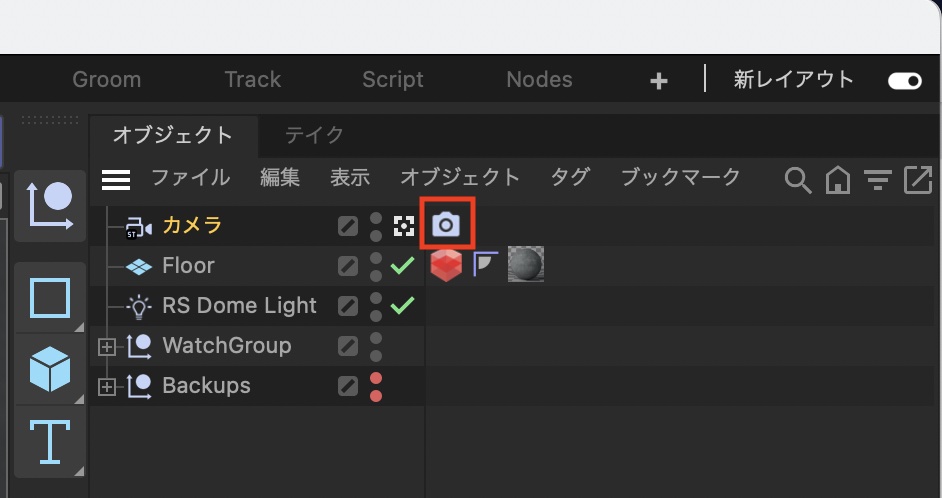Image resolution: width=942 pixels, height=498 pixels.
Task: Click the Redshift object tag on Floor
Action: point(446,265)
